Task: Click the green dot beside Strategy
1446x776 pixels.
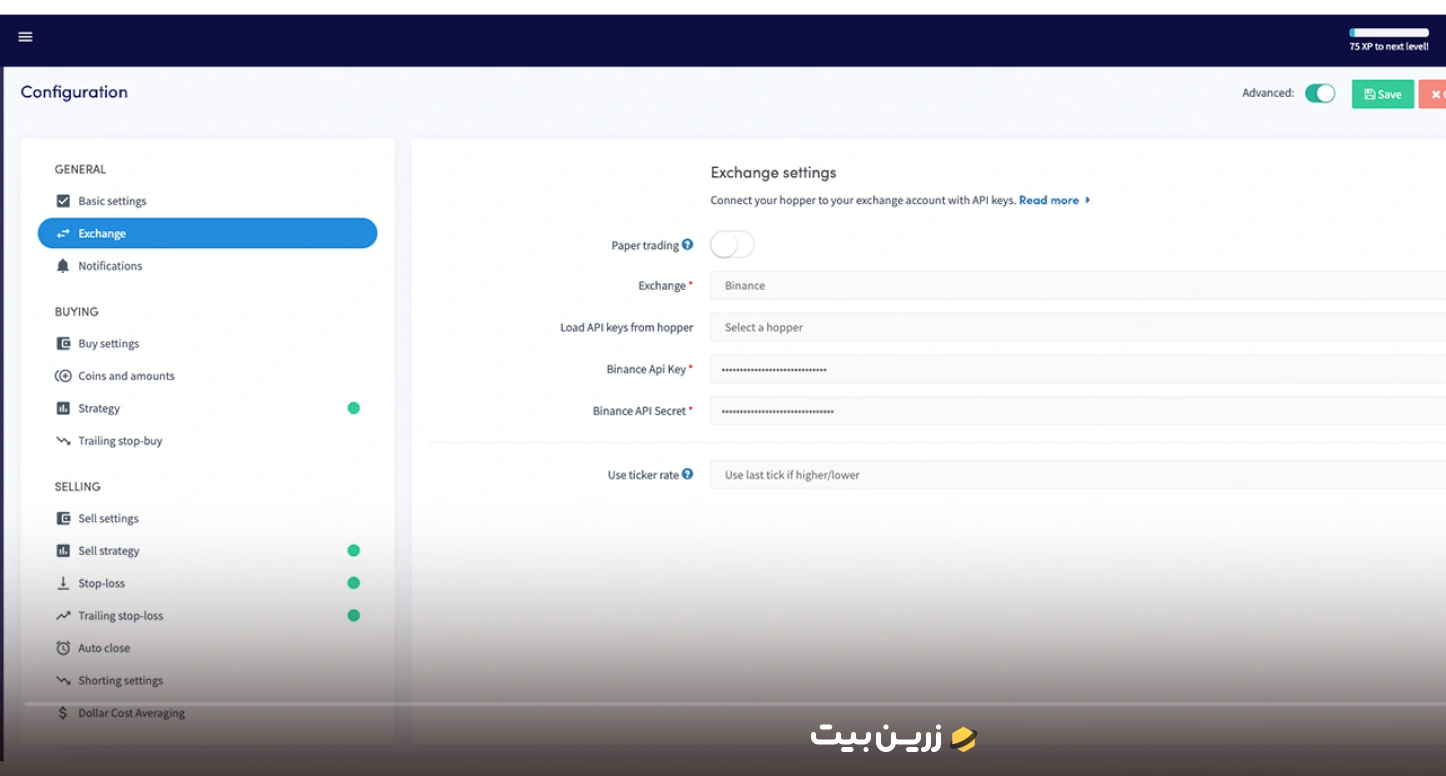Action: click(x=353, y=408)
